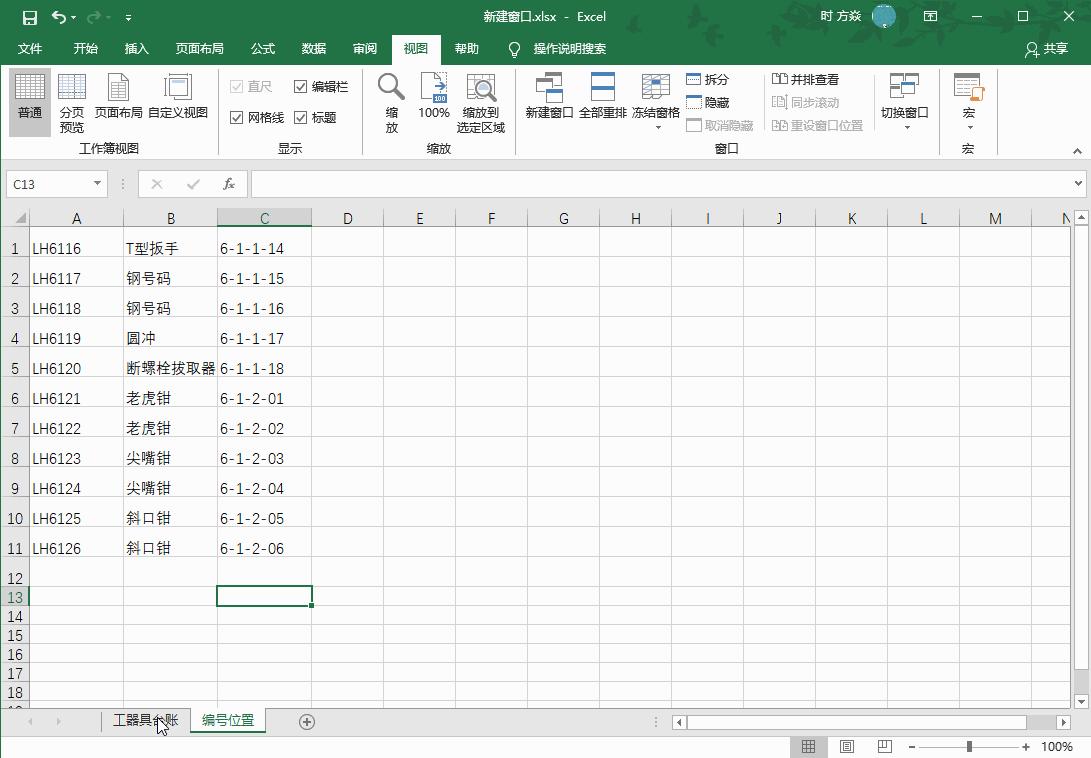1091x758 pixels.
Task: Open the 切换窗口 dropdown
Action: click(904, 100)
